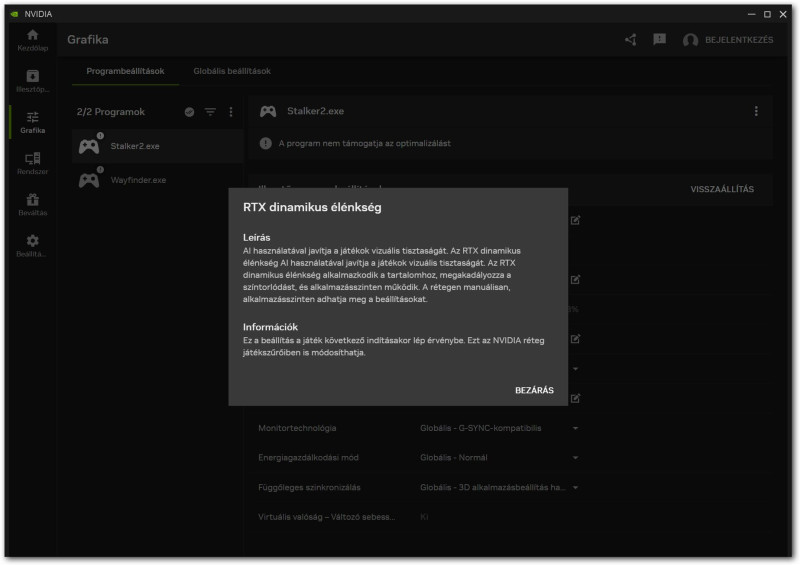Screen dimensions: 800x565
Task: Click the 'Grafika' page title
Action: 88,40
